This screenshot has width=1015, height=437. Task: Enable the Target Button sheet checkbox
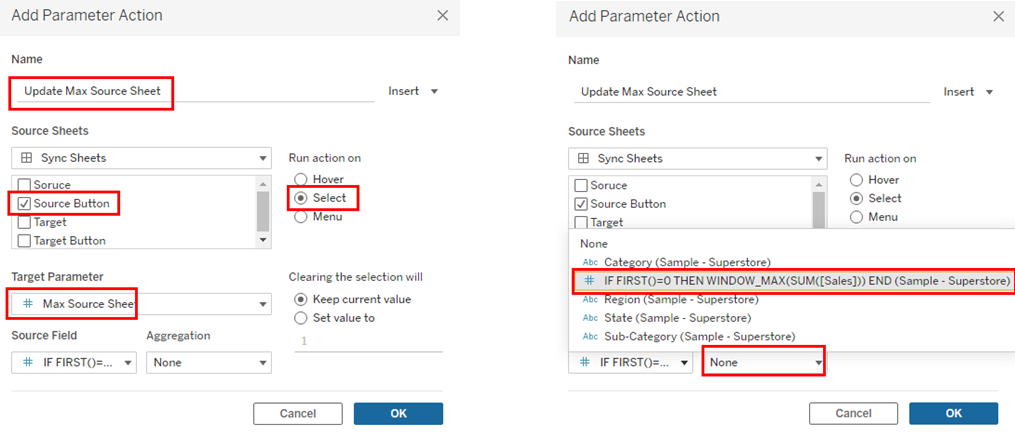[25, 241]
